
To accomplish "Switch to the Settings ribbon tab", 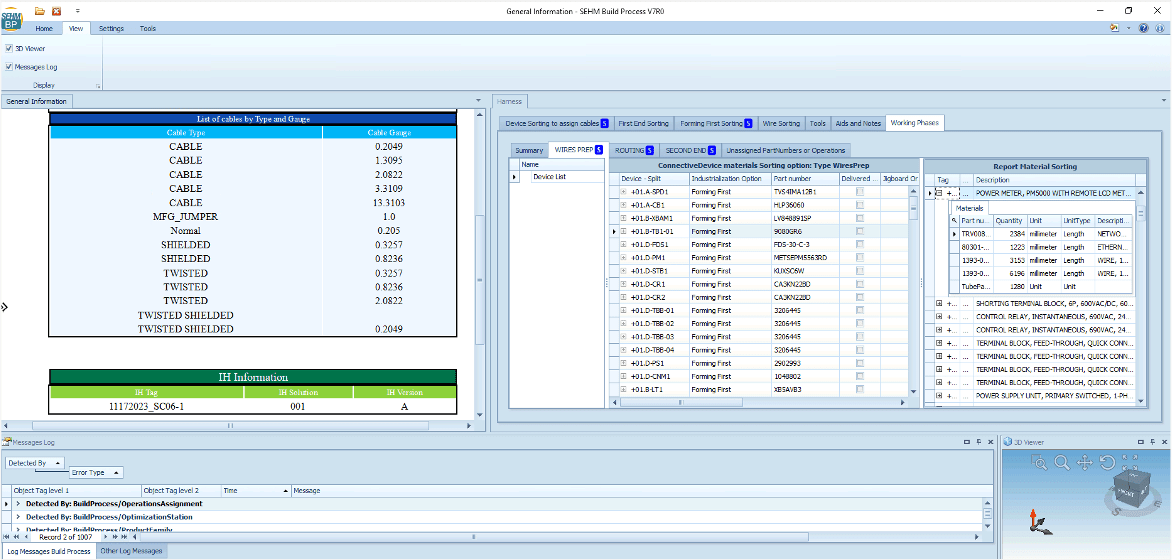I will 111,29.
